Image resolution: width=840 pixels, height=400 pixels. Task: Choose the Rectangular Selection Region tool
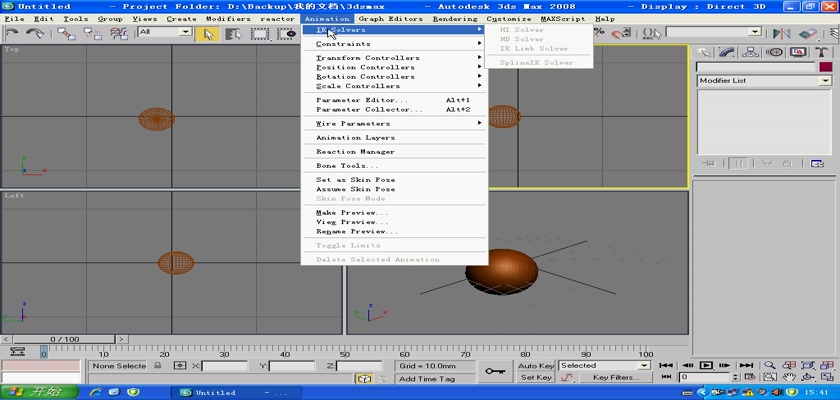click(260, 34)
